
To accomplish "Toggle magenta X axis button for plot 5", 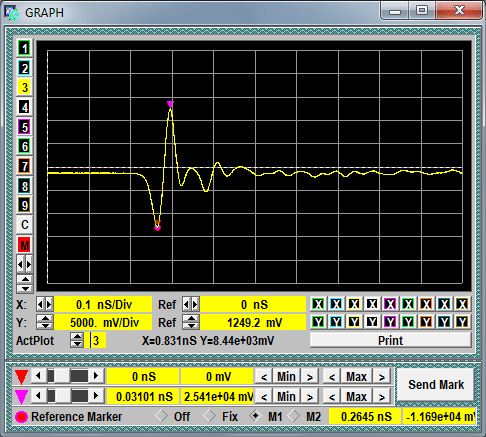I will click(x=390, y=304).
